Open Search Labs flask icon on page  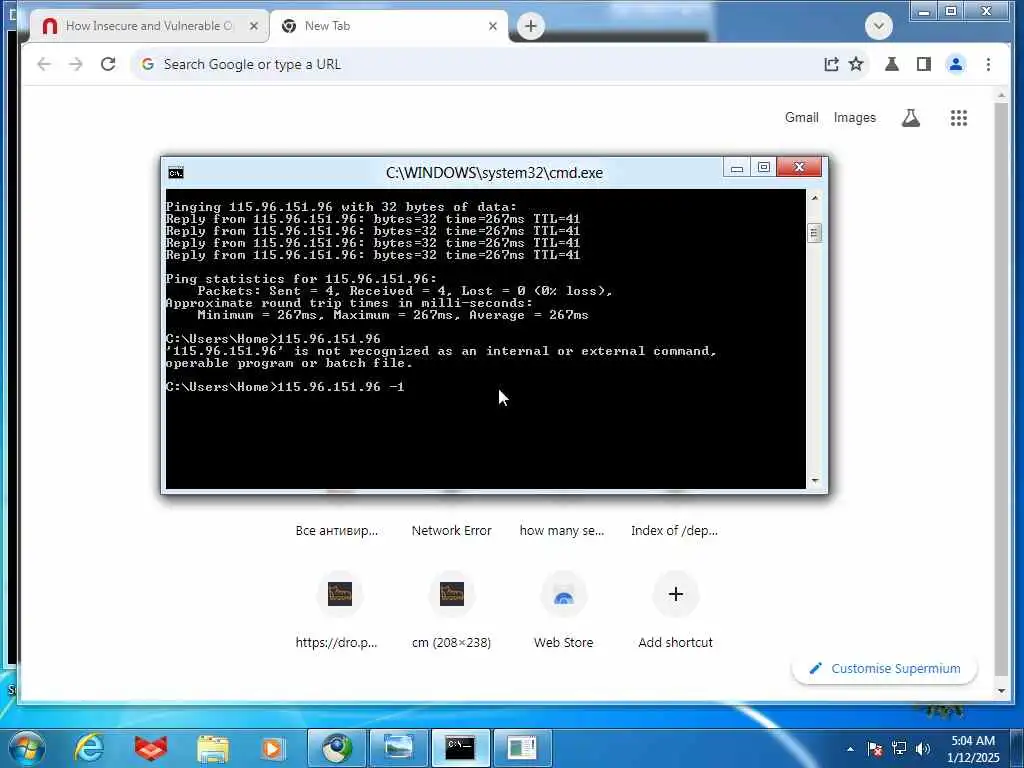[x=910, y=118]
